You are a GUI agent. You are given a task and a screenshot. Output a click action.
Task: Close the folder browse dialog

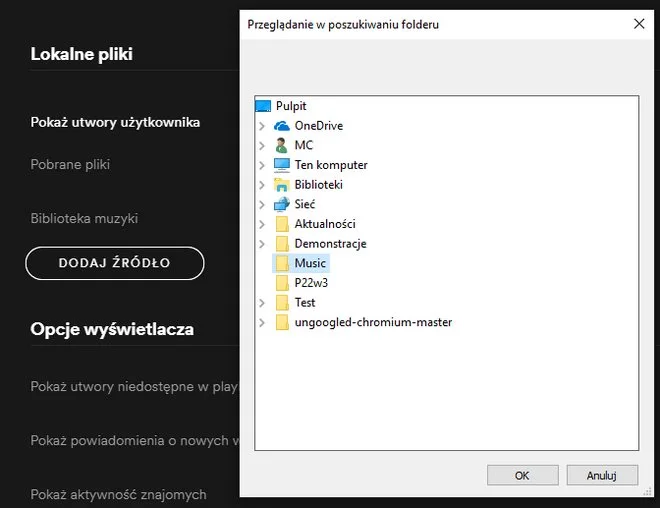[639, 24]
